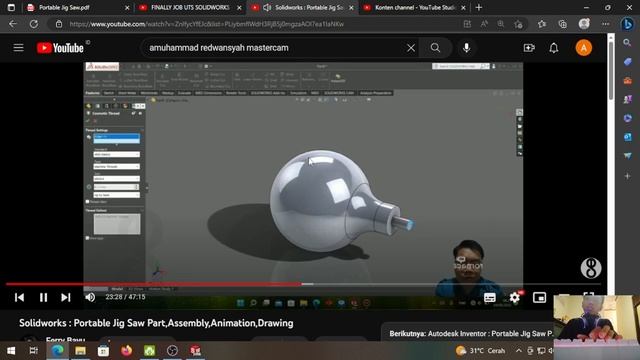Open the Edge profile picture
640x360 pixels.
tap(584, 24)
